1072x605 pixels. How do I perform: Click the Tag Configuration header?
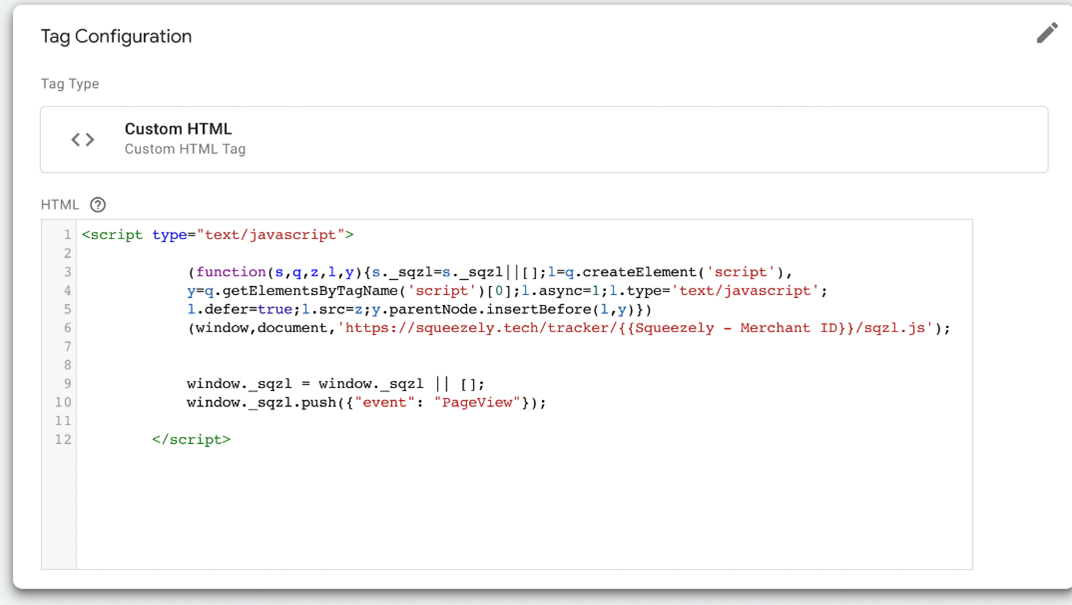116,36
